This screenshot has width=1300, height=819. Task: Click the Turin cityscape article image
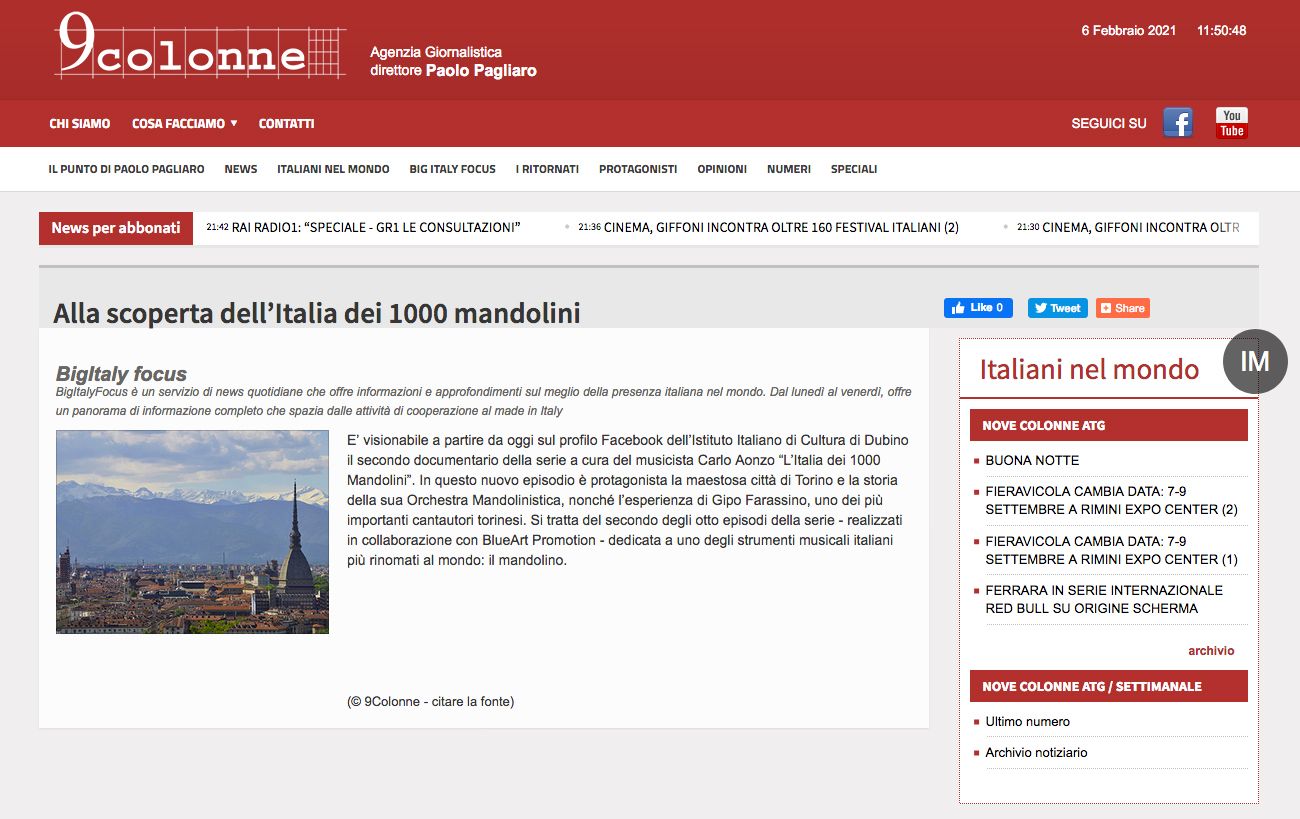(x=192, y=532)
